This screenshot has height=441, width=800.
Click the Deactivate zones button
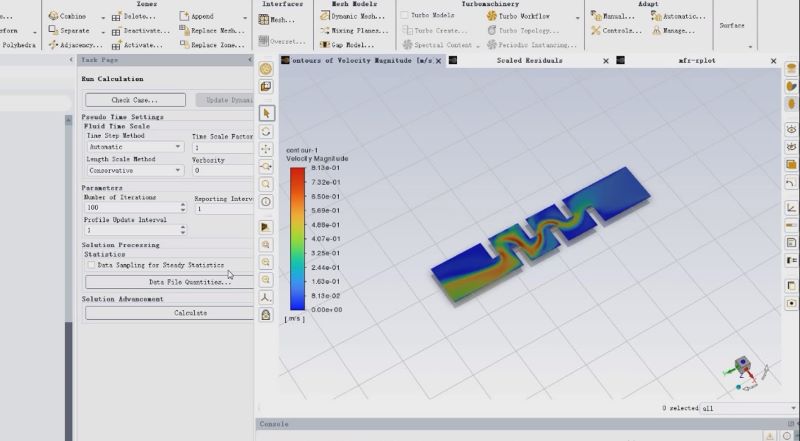pyautogui.click(x=140, y=31)
